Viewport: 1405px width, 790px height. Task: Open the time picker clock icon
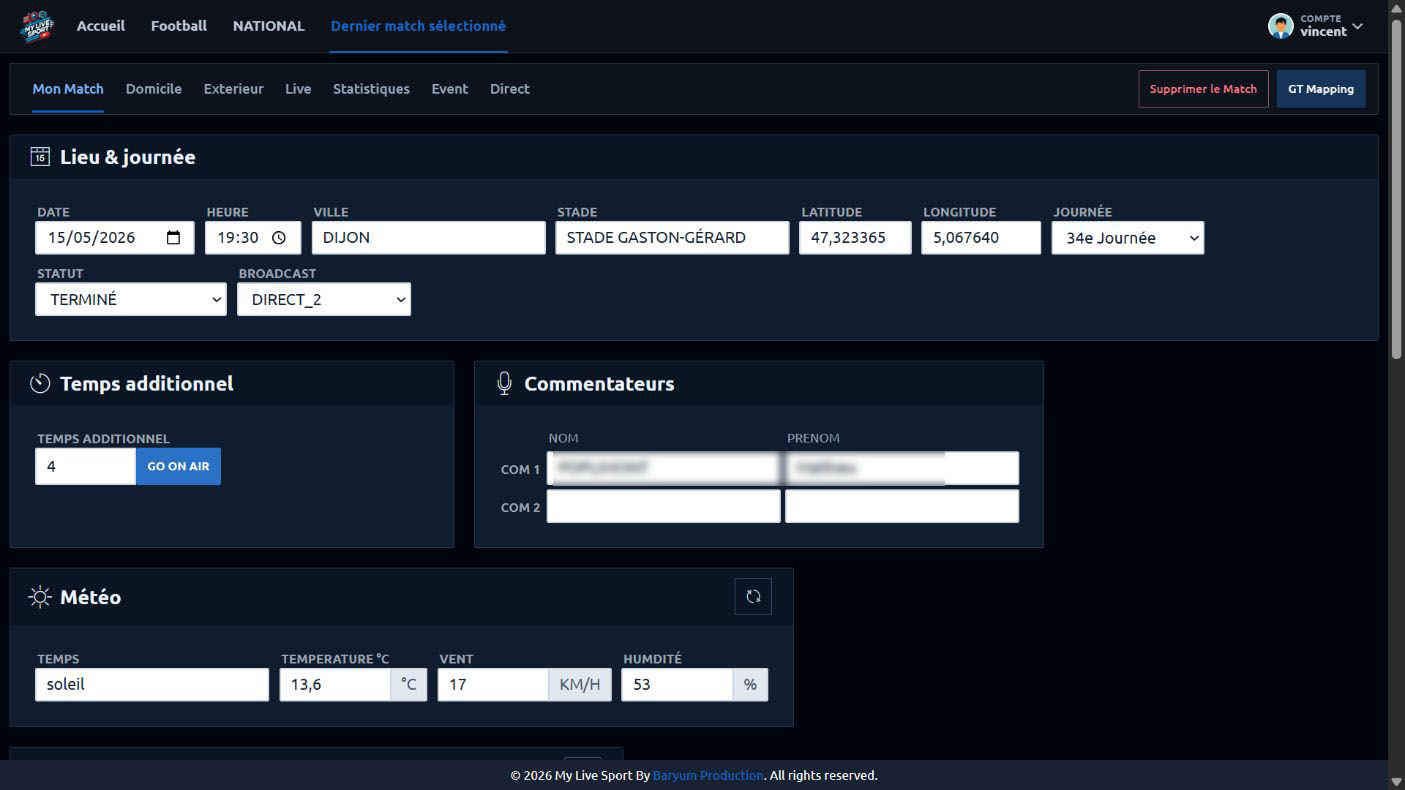[x=279, y=238]
